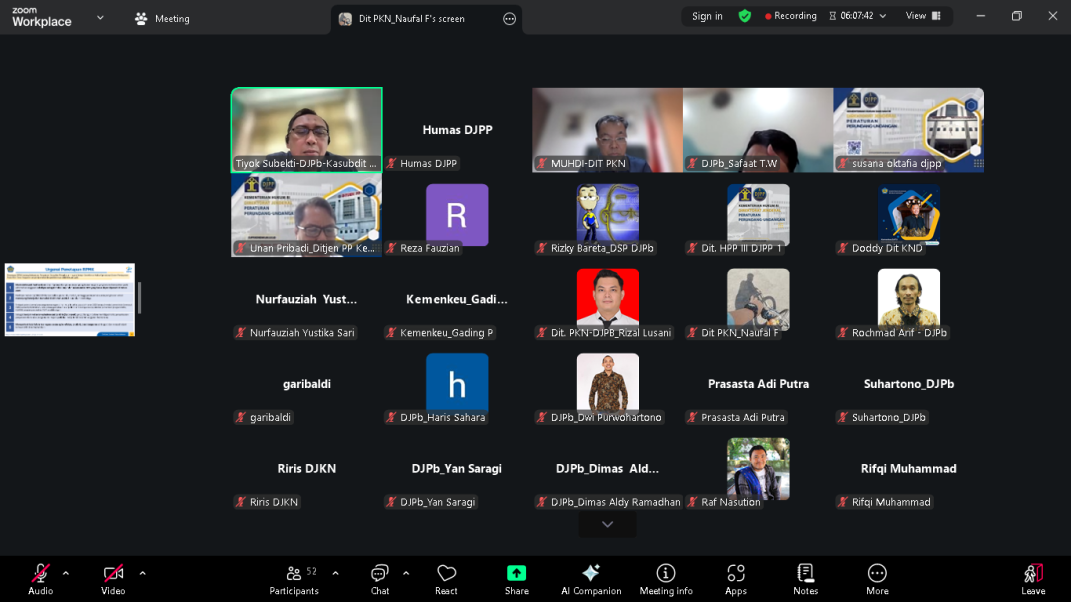Click the React heart icon
The height and width of the screenshot is (602, 1071).
tap(446, 573)
